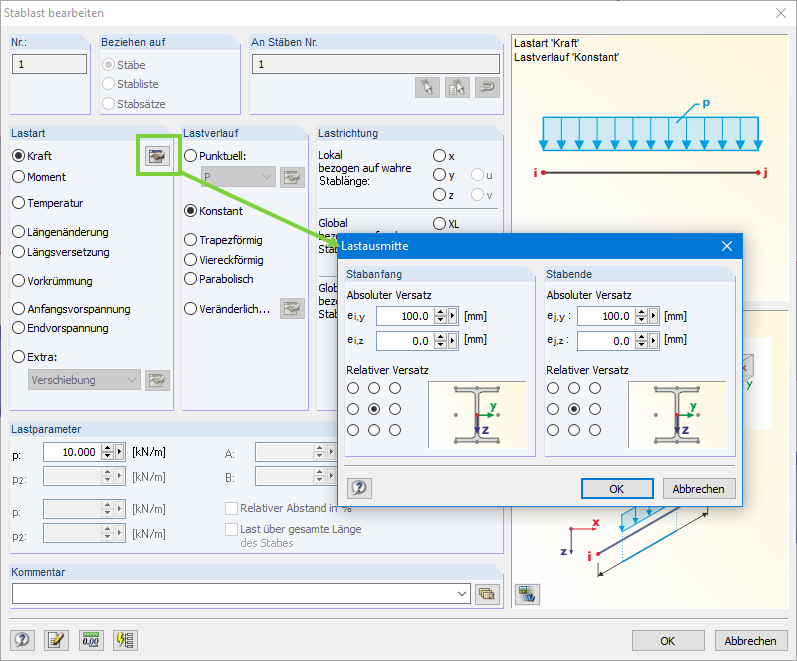Click the edit icon beside Veränderlich option

[x=292, y=309]
